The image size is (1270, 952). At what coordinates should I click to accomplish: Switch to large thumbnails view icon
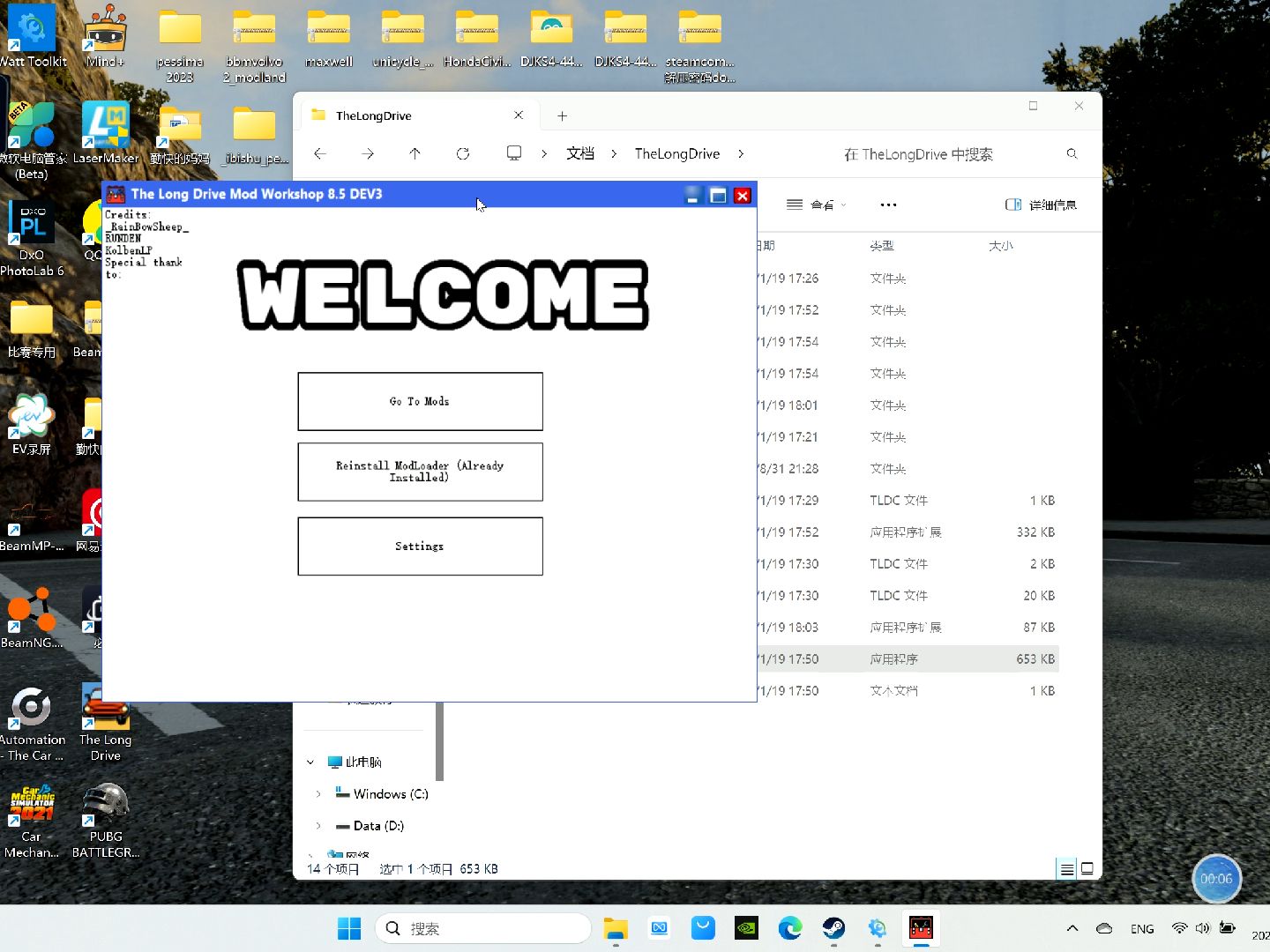1087,869
